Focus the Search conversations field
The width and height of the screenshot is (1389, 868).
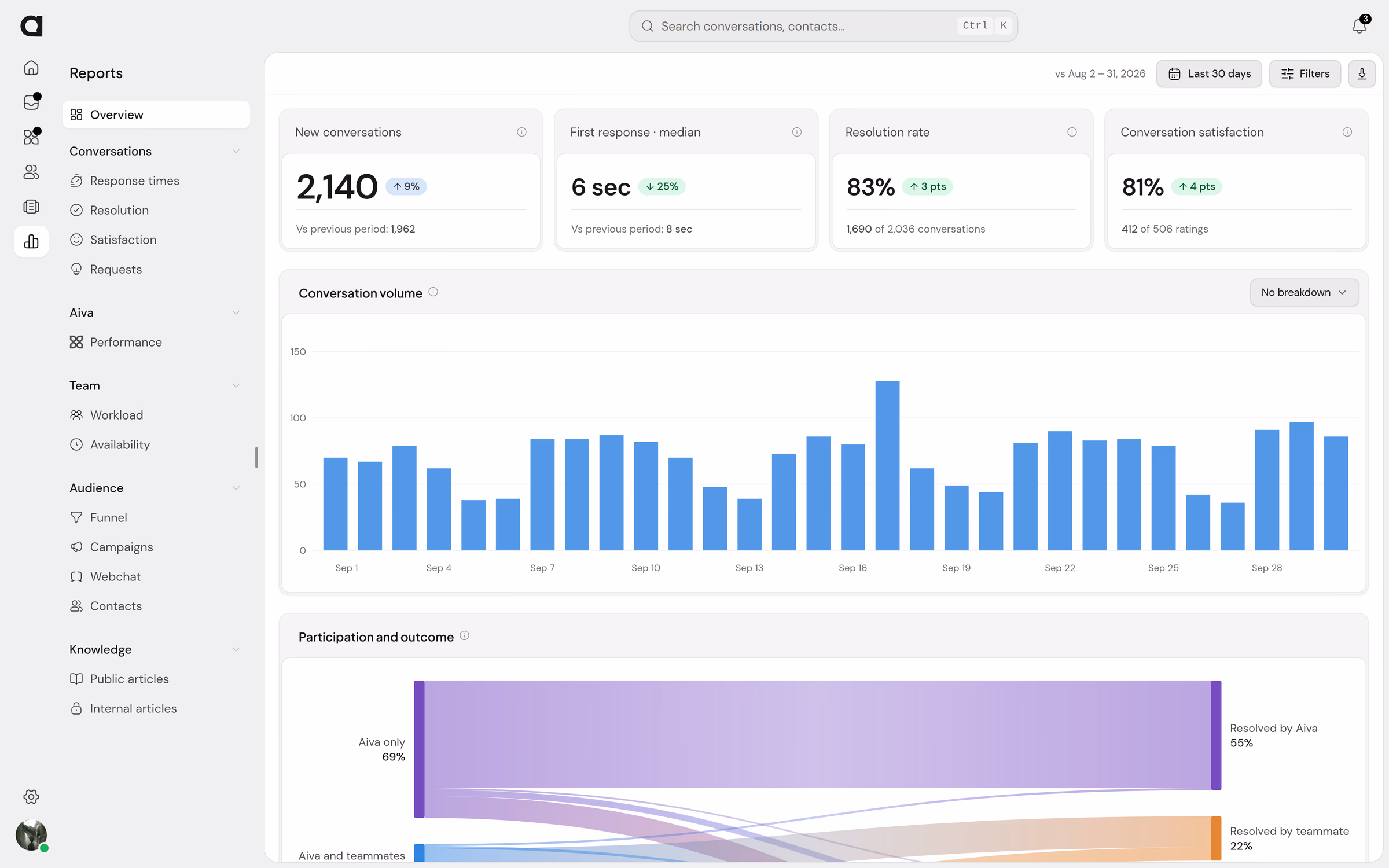point(824,26)
